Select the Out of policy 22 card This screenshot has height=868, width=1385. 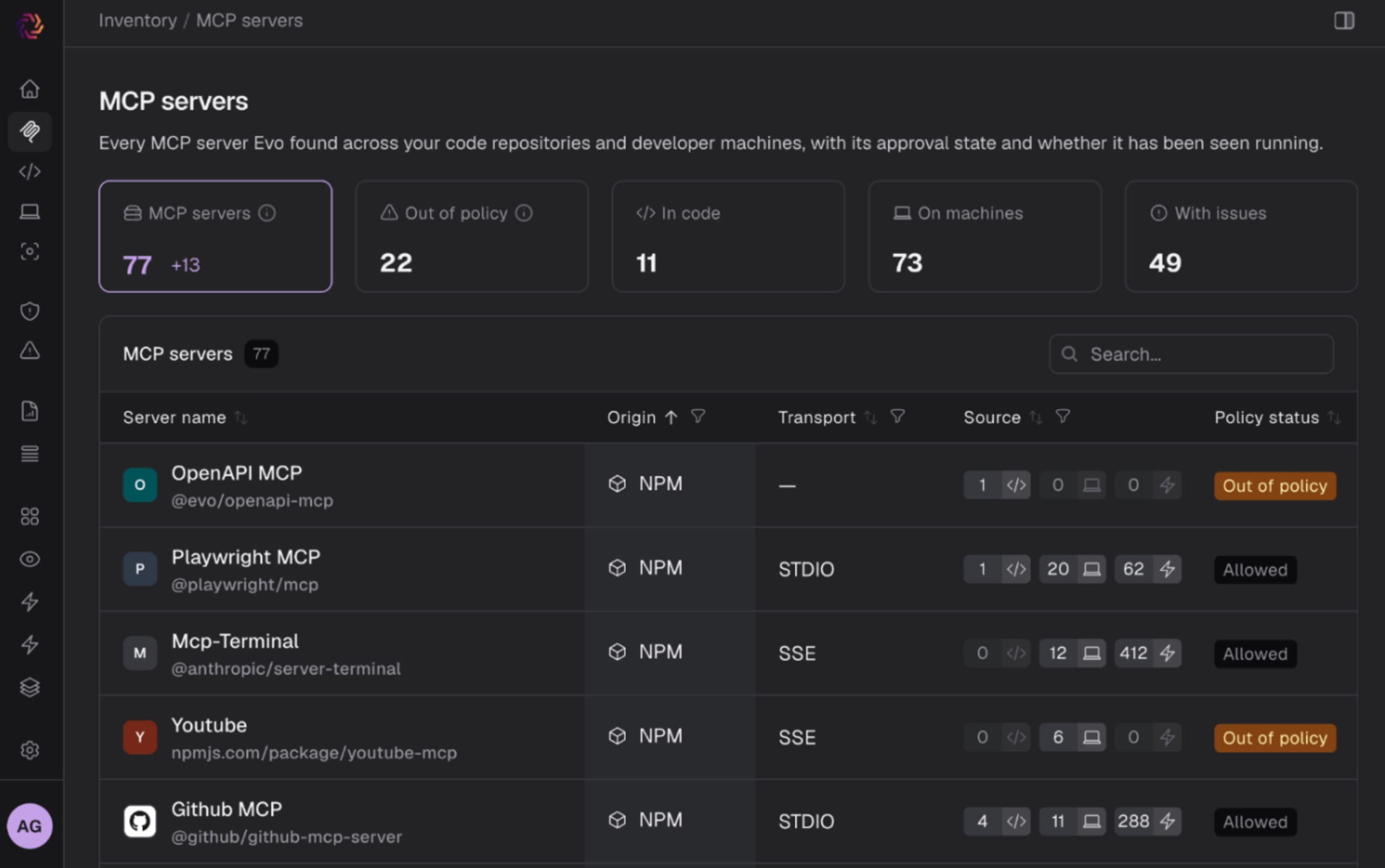471,236
